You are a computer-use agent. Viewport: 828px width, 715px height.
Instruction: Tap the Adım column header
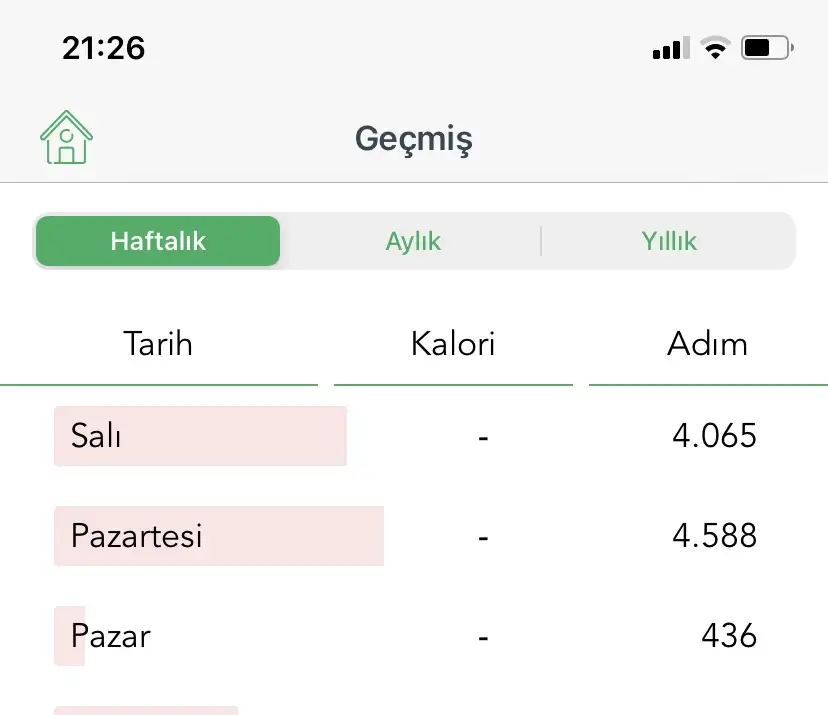[707, 344]
